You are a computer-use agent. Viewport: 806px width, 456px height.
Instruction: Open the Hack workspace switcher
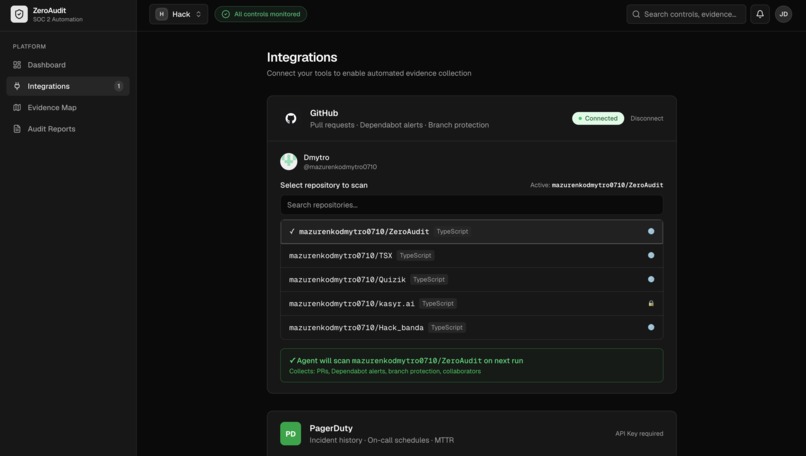pos(178,14)
